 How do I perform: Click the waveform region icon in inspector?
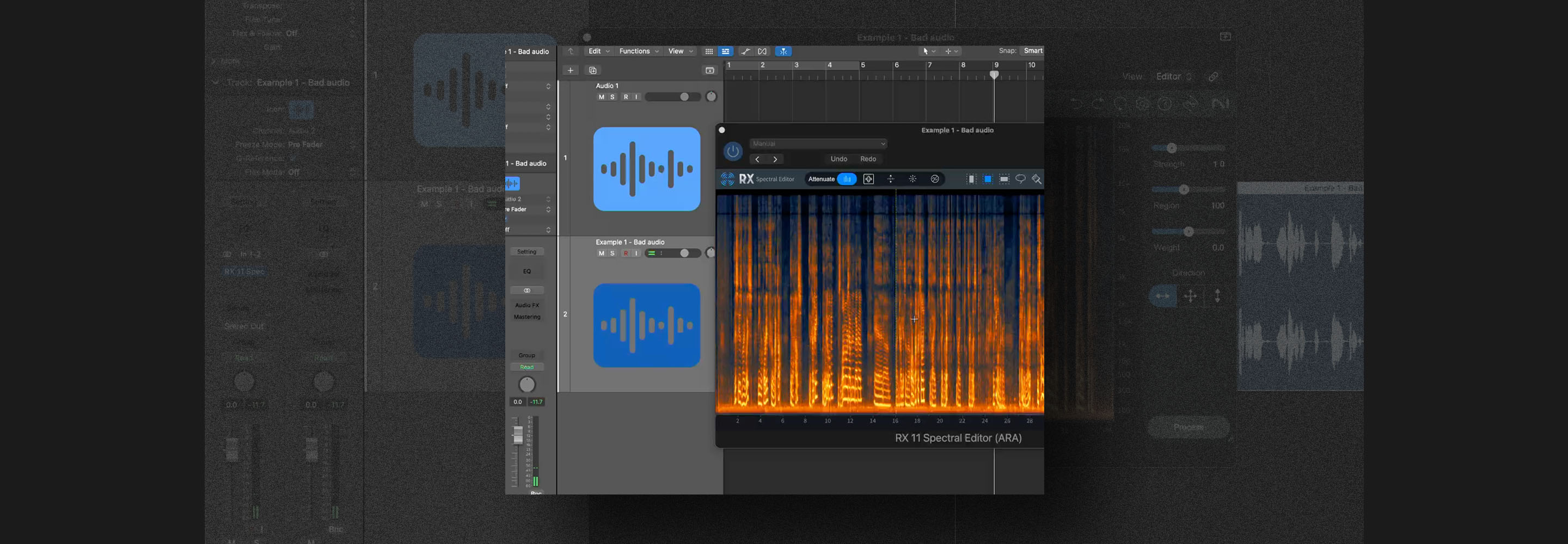point(512,183)
